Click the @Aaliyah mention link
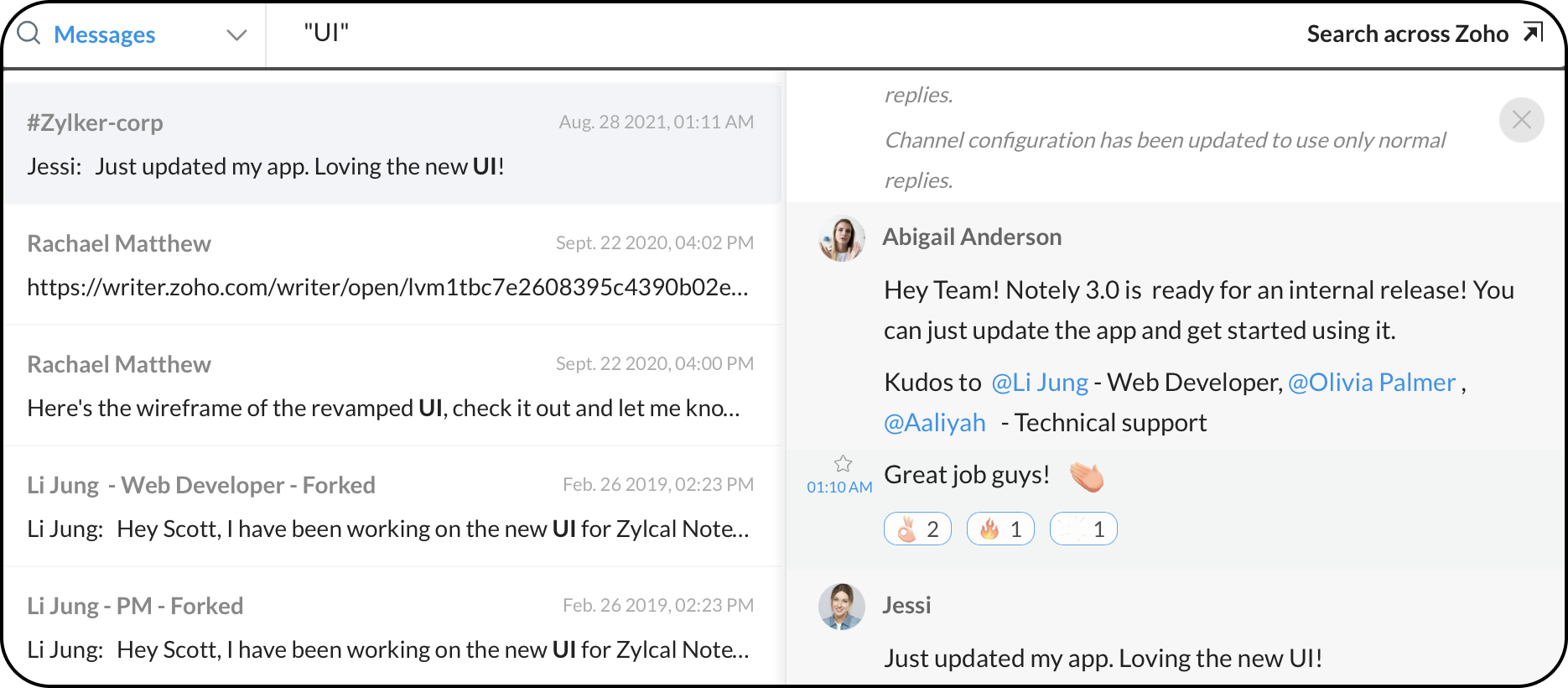Image resolution: width=1568 pixels, height=688 pixels. (935, 423)
